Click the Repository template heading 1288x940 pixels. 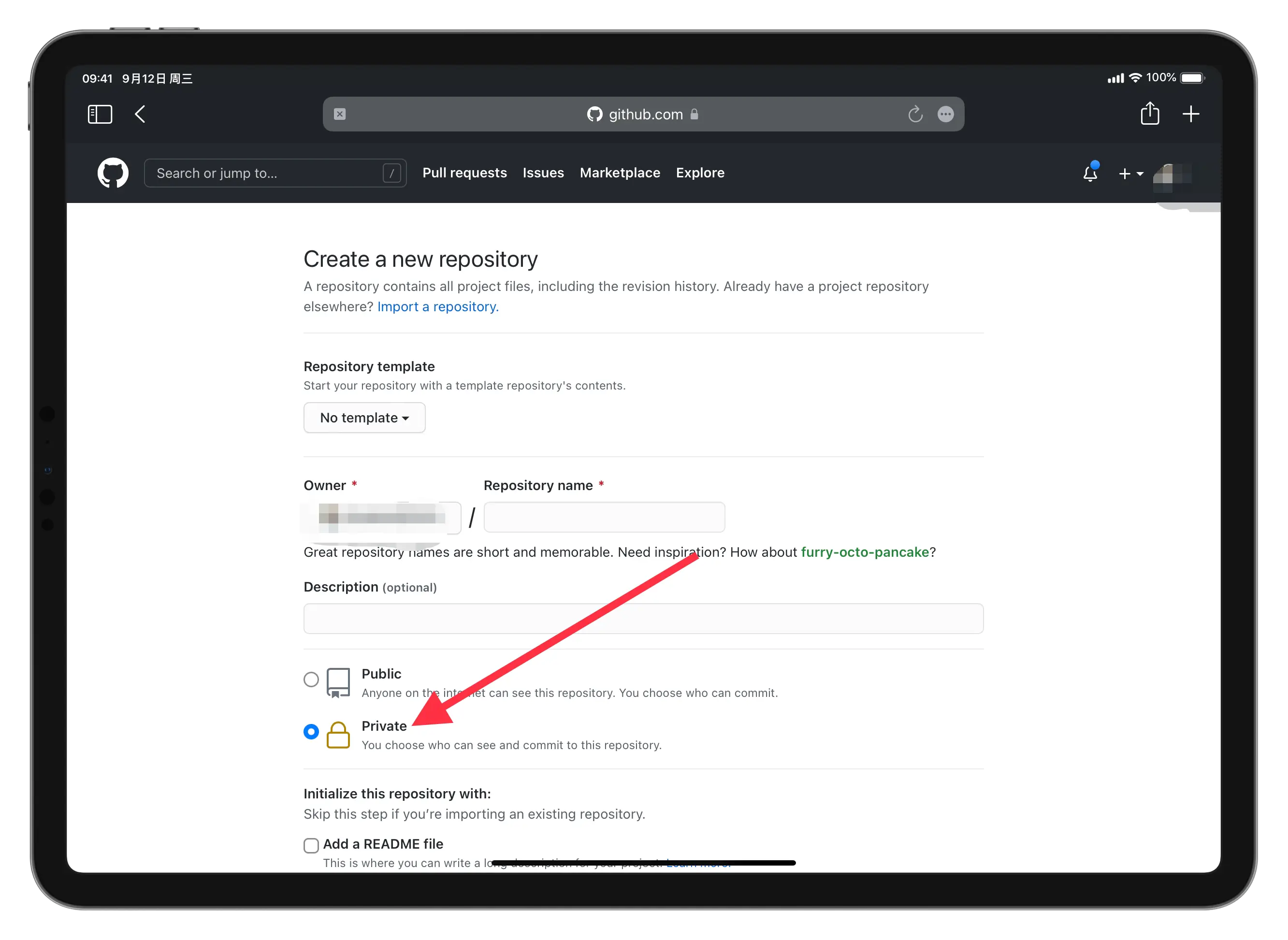click(x=369, y=366)
